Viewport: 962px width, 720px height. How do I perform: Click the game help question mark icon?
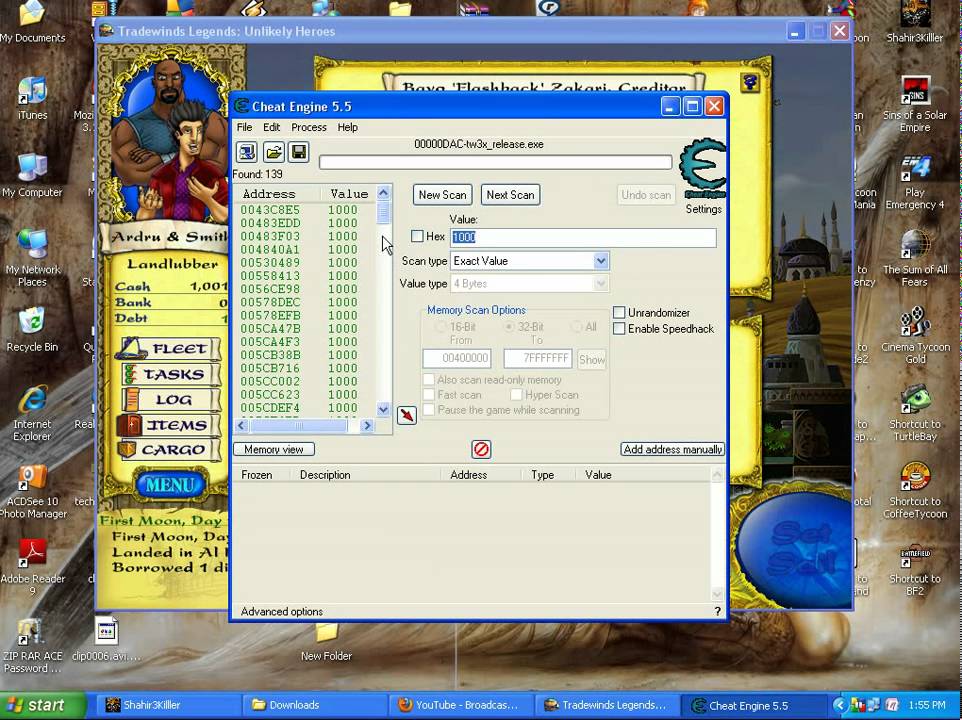750,82
